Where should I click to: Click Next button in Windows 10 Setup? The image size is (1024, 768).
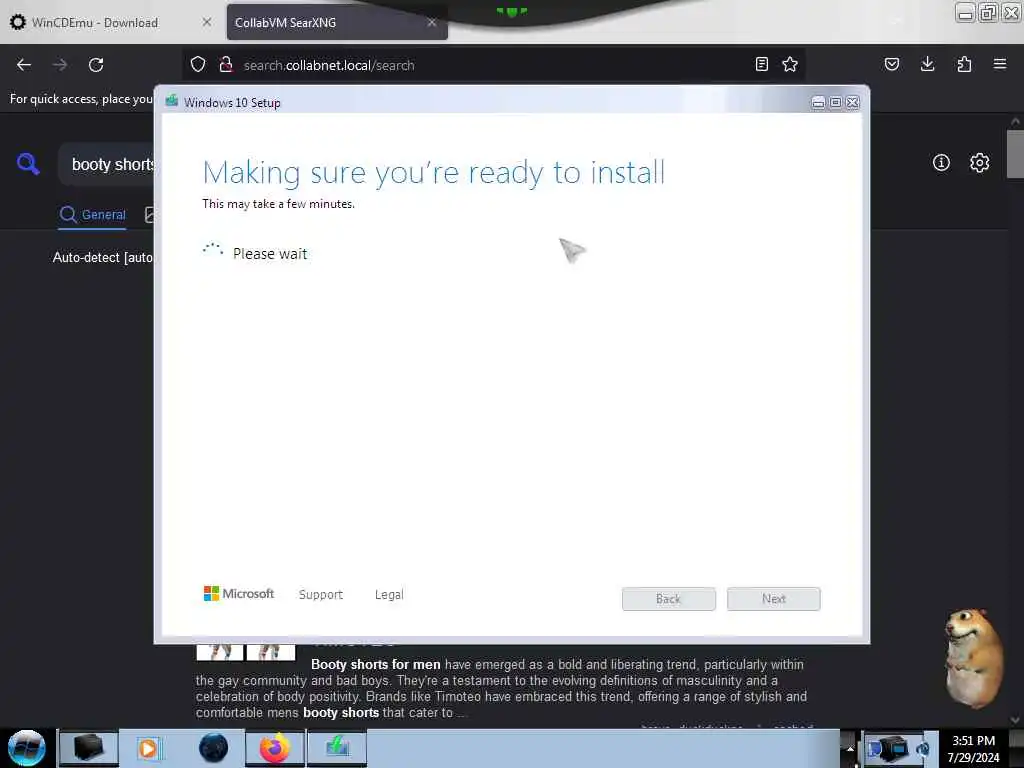pyautogui.click(x=774, y=599)
